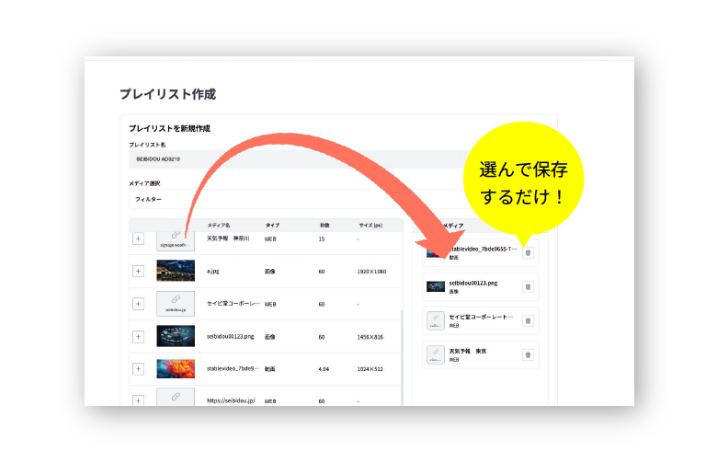Select the seibidou00123.png name in the media table
Image resolution: width=708 pixels, height=475 pixels.
230,336
